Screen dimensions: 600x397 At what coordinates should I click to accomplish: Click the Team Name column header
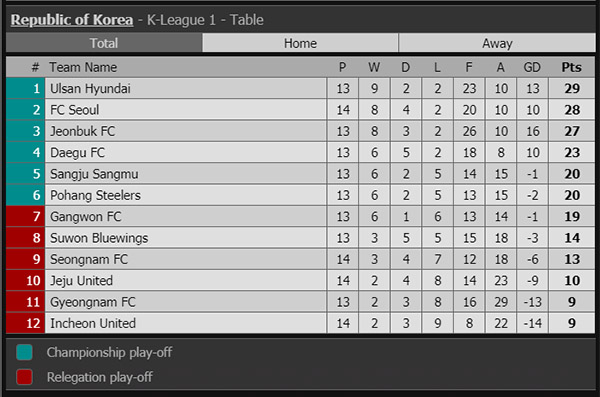[83, 67]
